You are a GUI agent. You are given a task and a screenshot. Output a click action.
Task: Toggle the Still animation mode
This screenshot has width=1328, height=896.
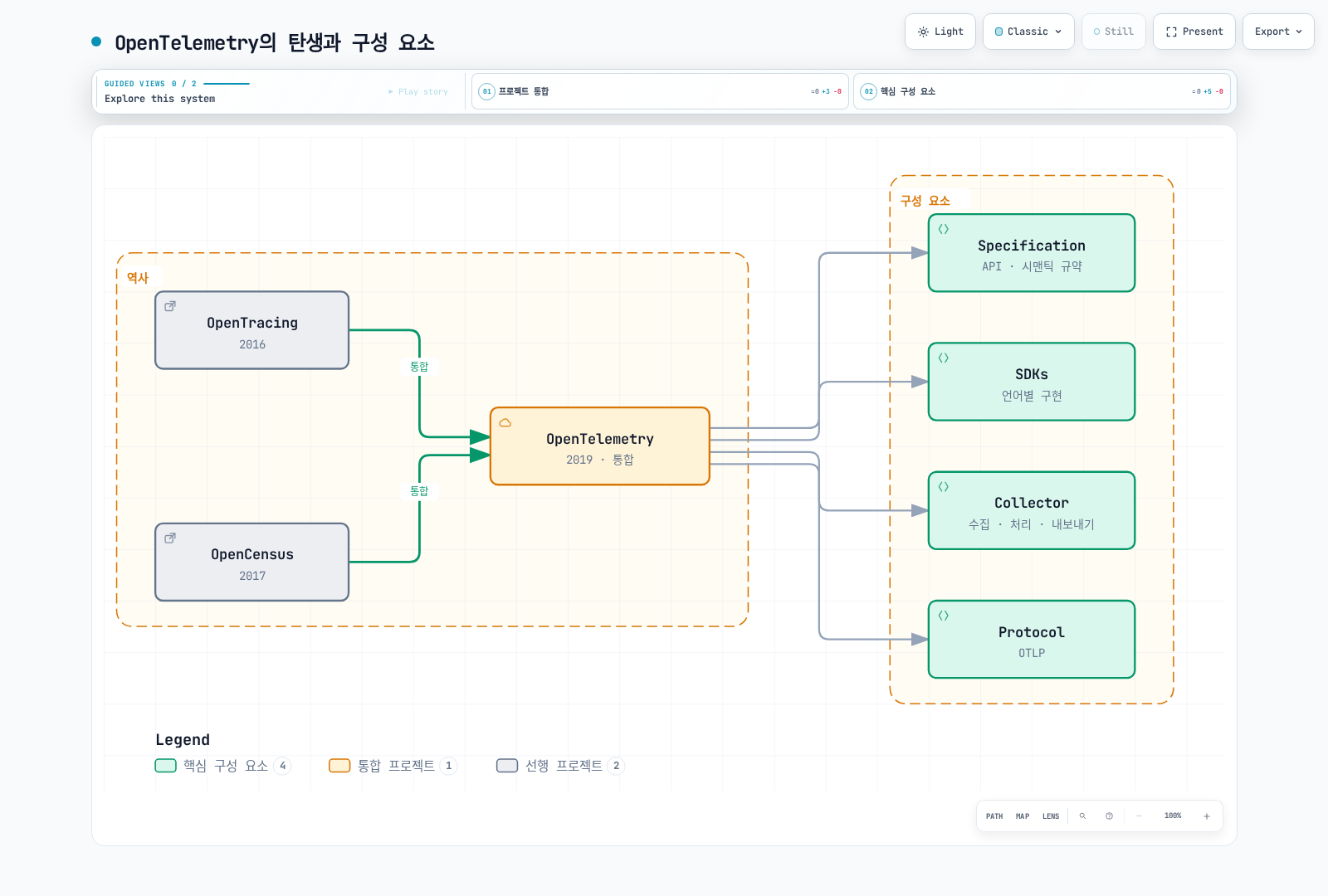tap(1114, 32)
